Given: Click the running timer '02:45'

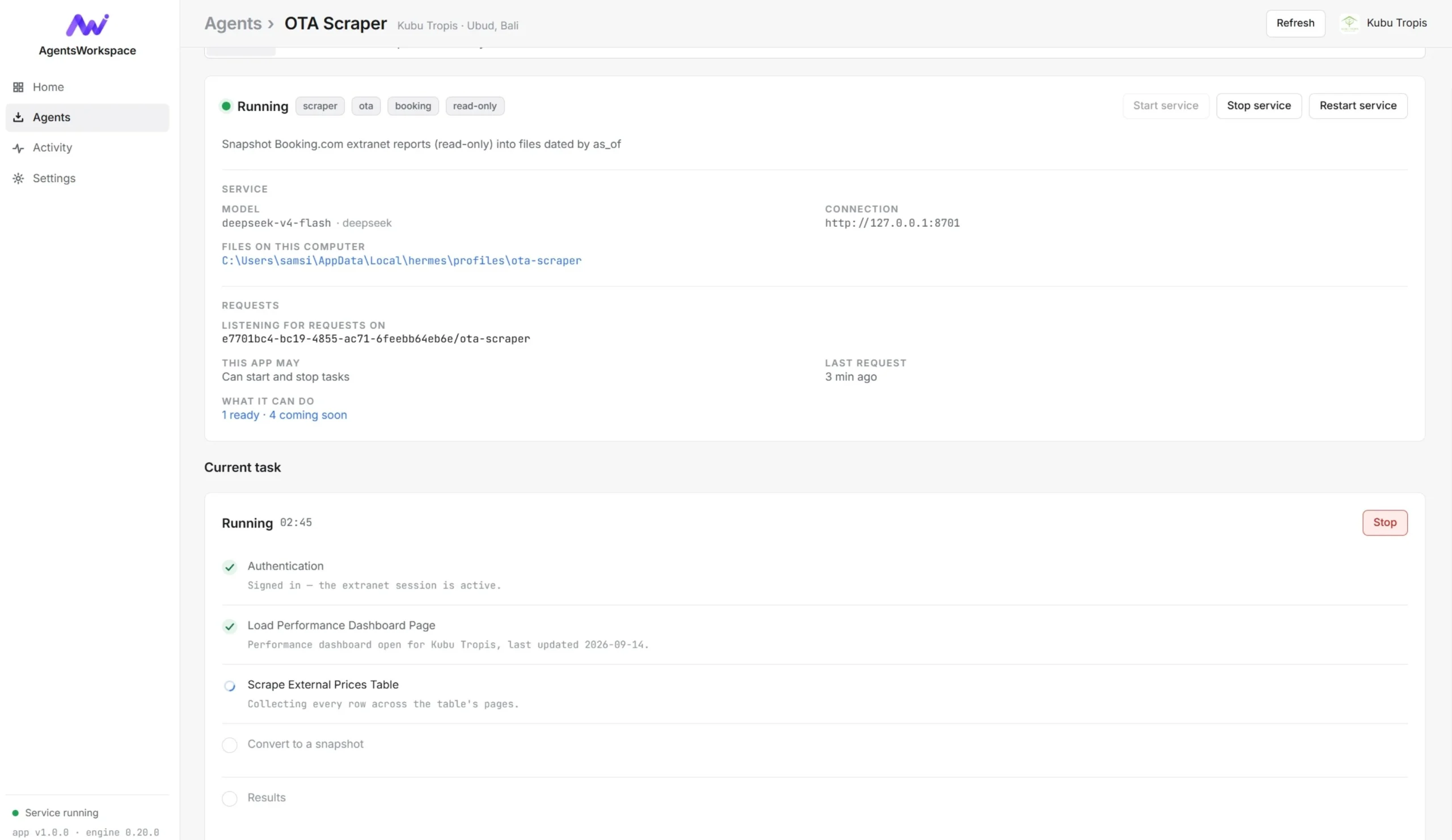Looking at the screenshot, I should click(296, 522).
